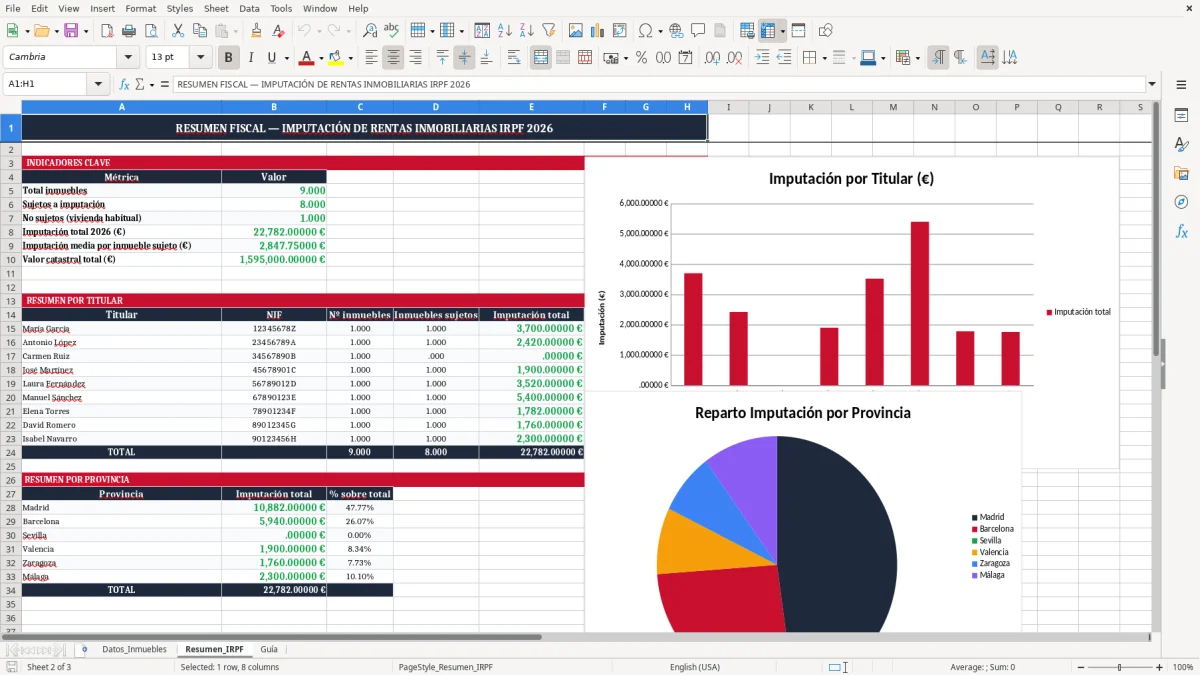
Task: Clone formatting with the paintbrush
Action: pos(256,31)
